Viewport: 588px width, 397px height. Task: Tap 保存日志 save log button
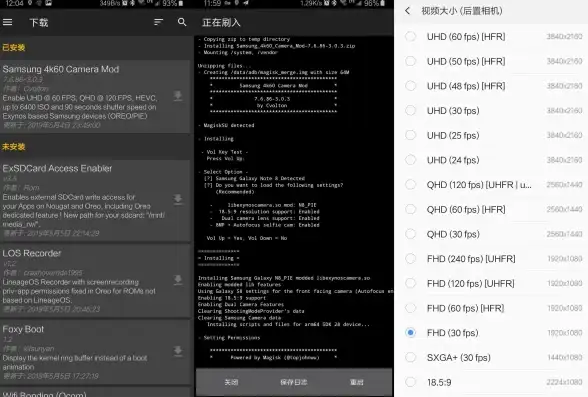point(294,382)
